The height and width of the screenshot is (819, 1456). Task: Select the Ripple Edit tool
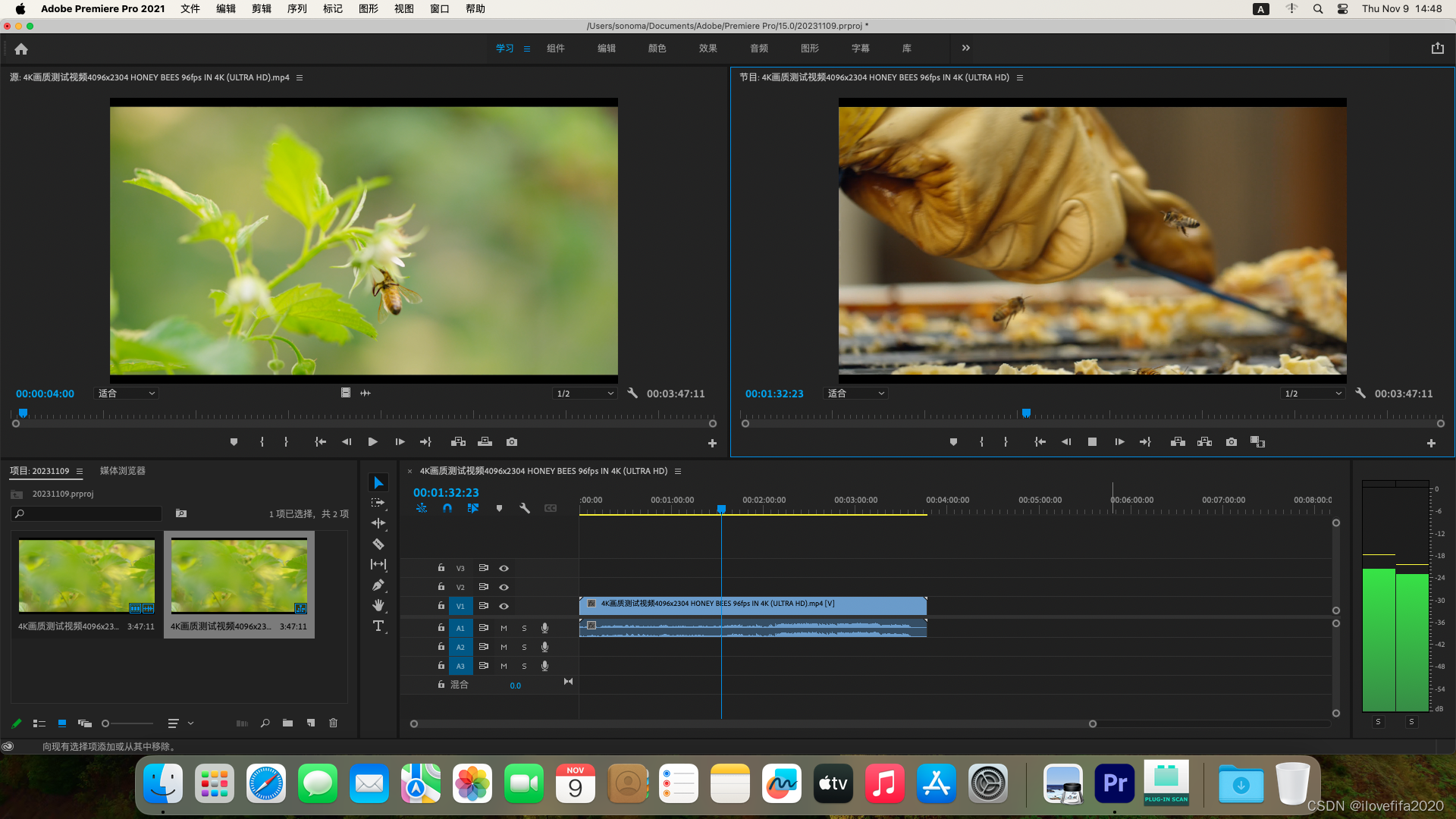378,523
